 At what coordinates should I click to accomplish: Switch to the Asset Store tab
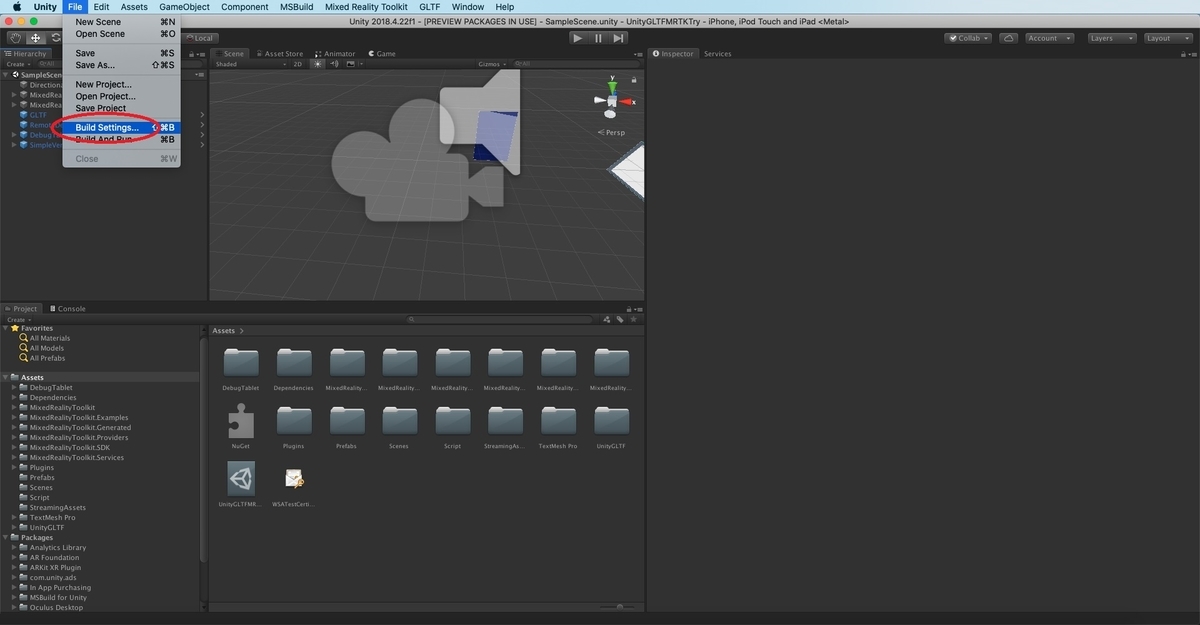point(279,54)
